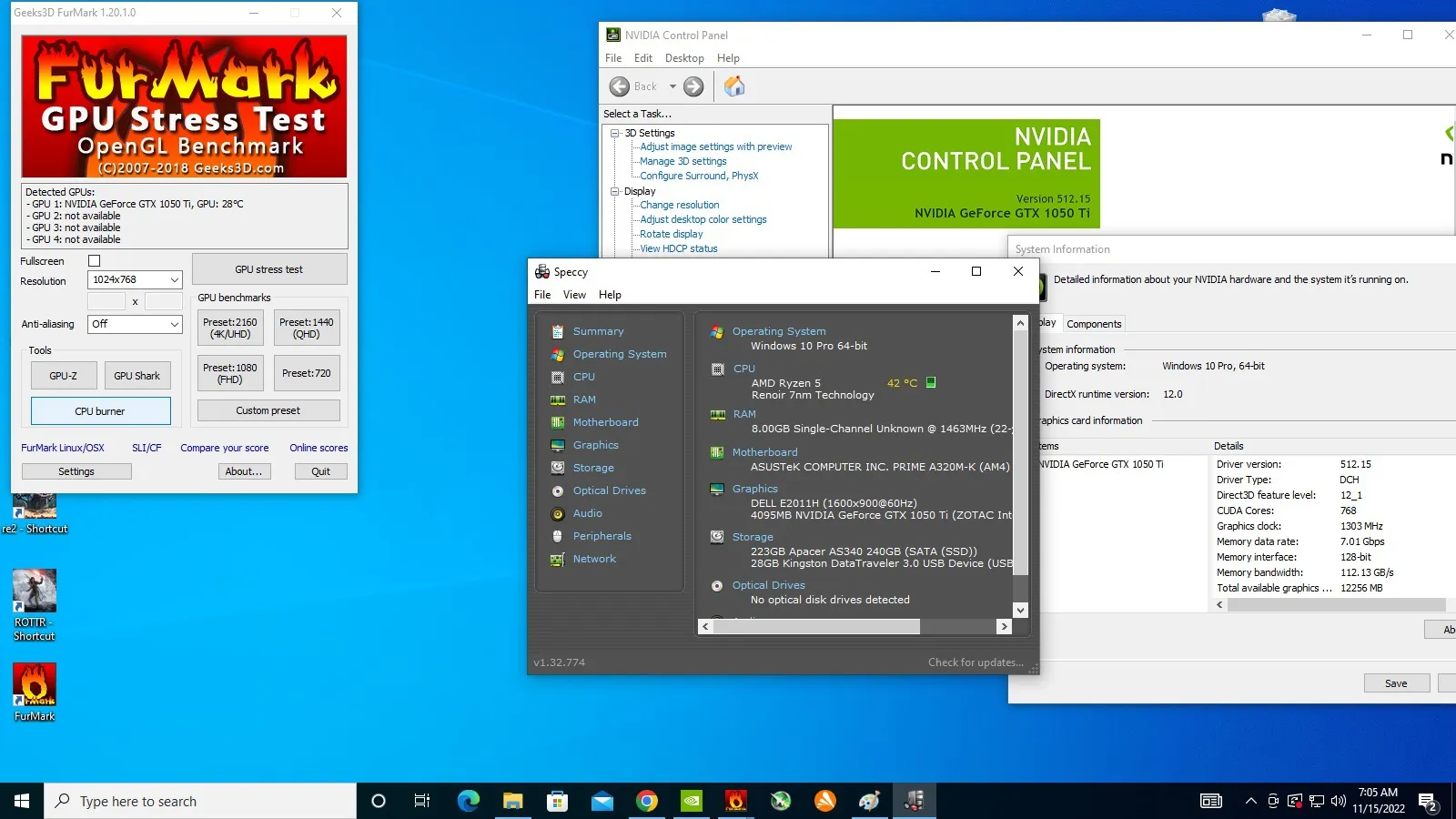Image resolution: width=1456 pixels, height=819 pixels.
Task: Collapse the 3D Settings tree node
Action: [615, 133]
